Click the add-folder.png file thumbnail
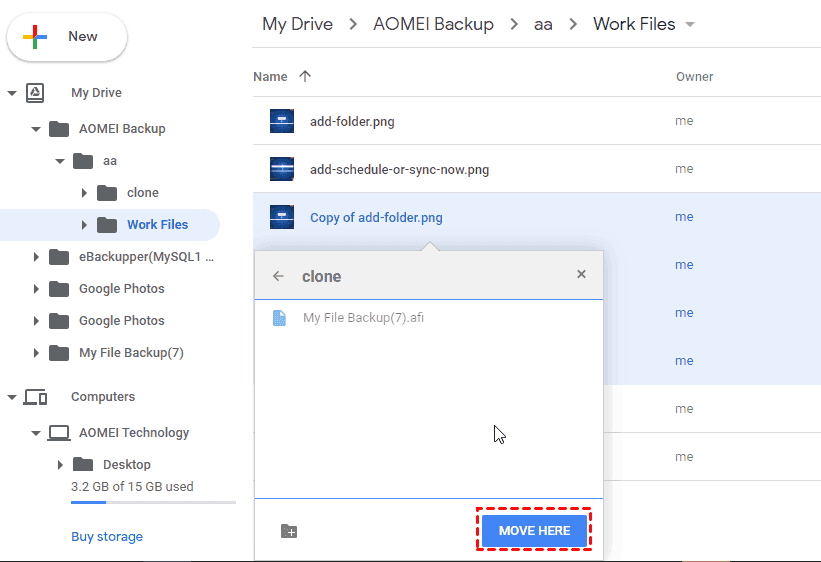821x562 pixels. pos(282,121)
